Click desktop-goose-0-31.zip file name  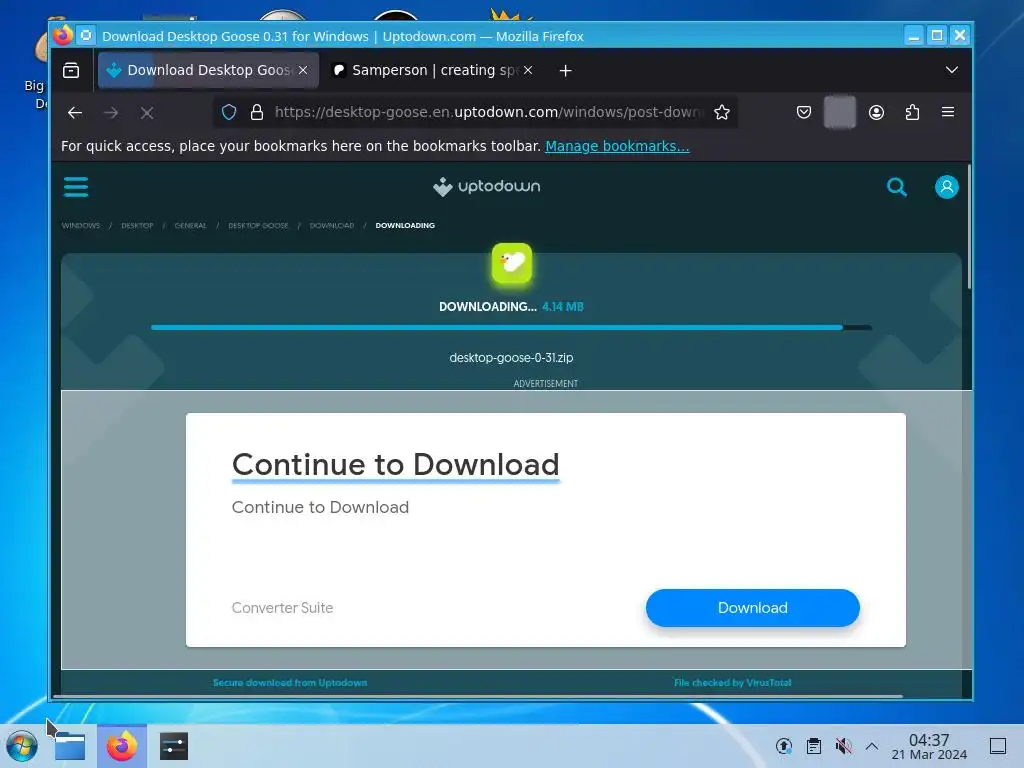511,358
